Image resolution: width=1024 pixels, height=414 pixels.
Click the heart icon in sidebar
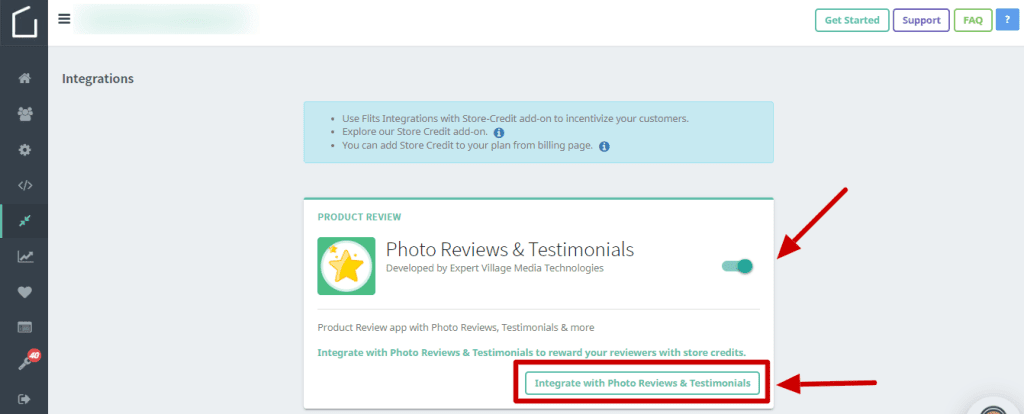(24, 292)
